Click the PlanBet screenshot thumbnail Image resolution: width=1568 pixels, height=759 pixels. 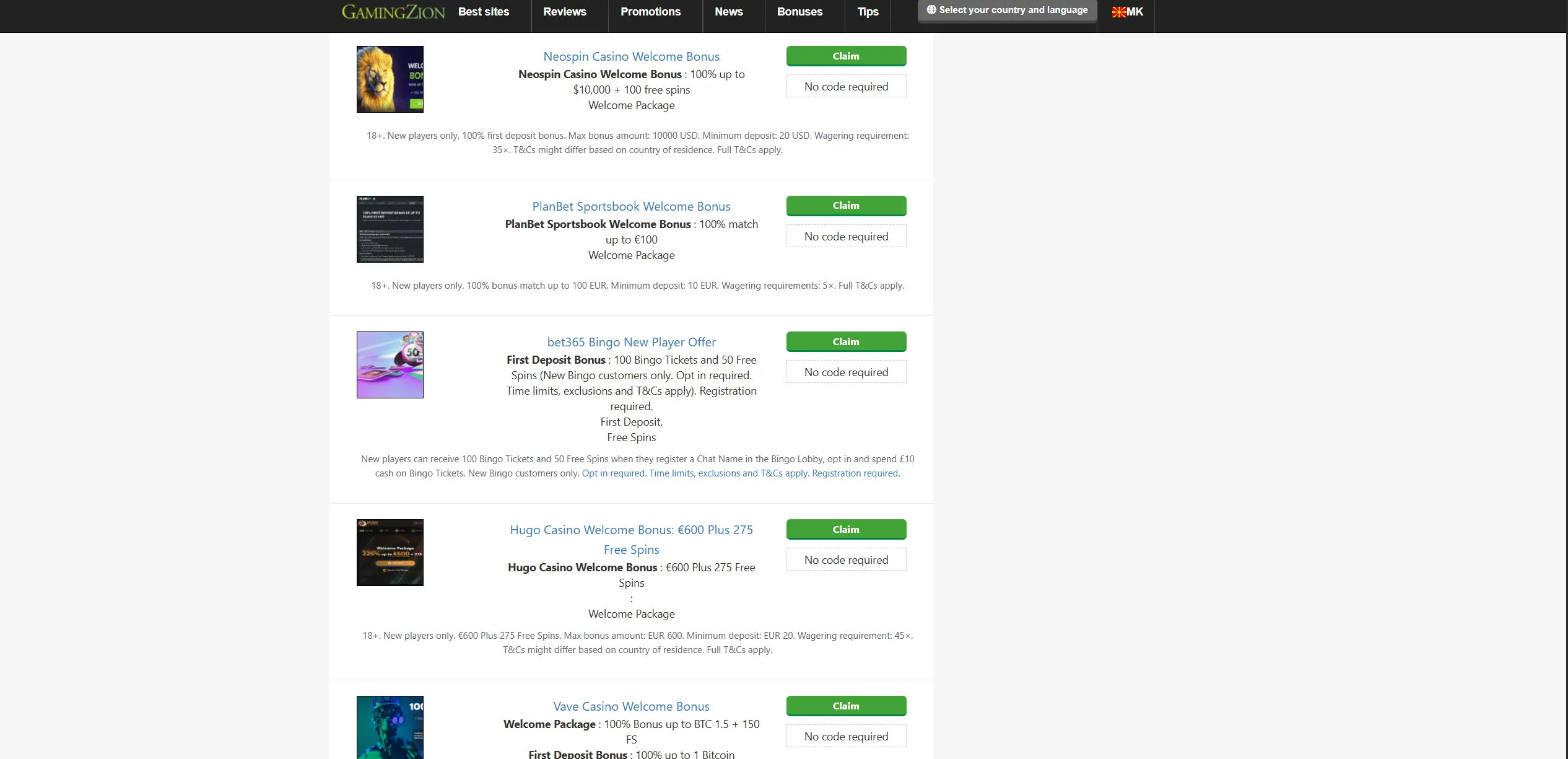pyautogui.click(x=390, y=229)
